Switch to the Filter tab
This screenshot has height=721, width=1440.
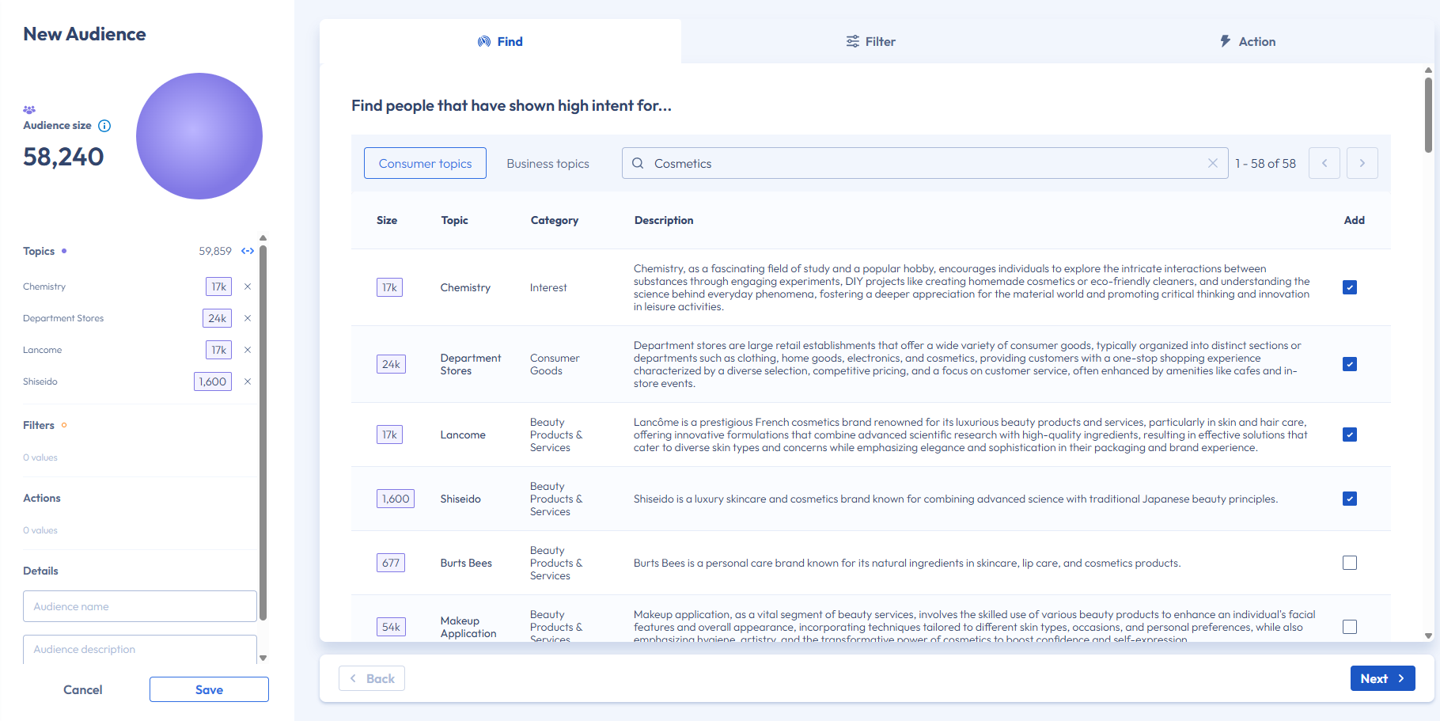tap(870, 42)
